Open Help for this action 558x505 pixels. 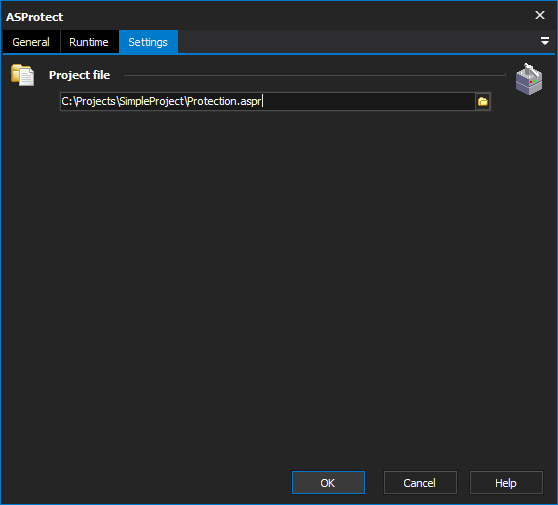[x=506, y=483]
